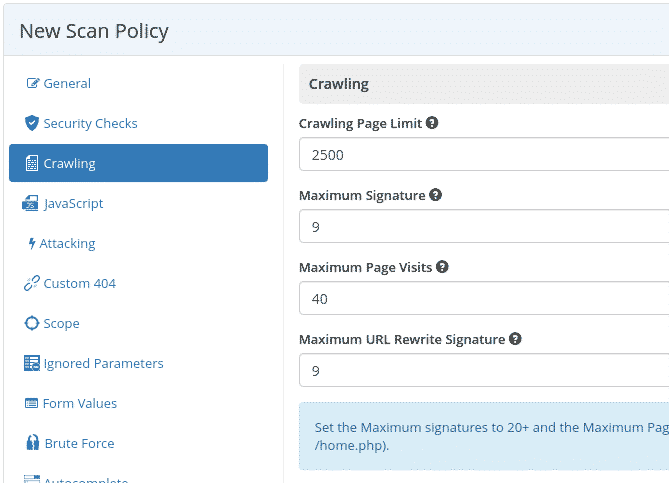Viewport: 669px width, 483px height.
Task: Click the Maximum URL Rewrite Signature help icon
Action: 515,339
